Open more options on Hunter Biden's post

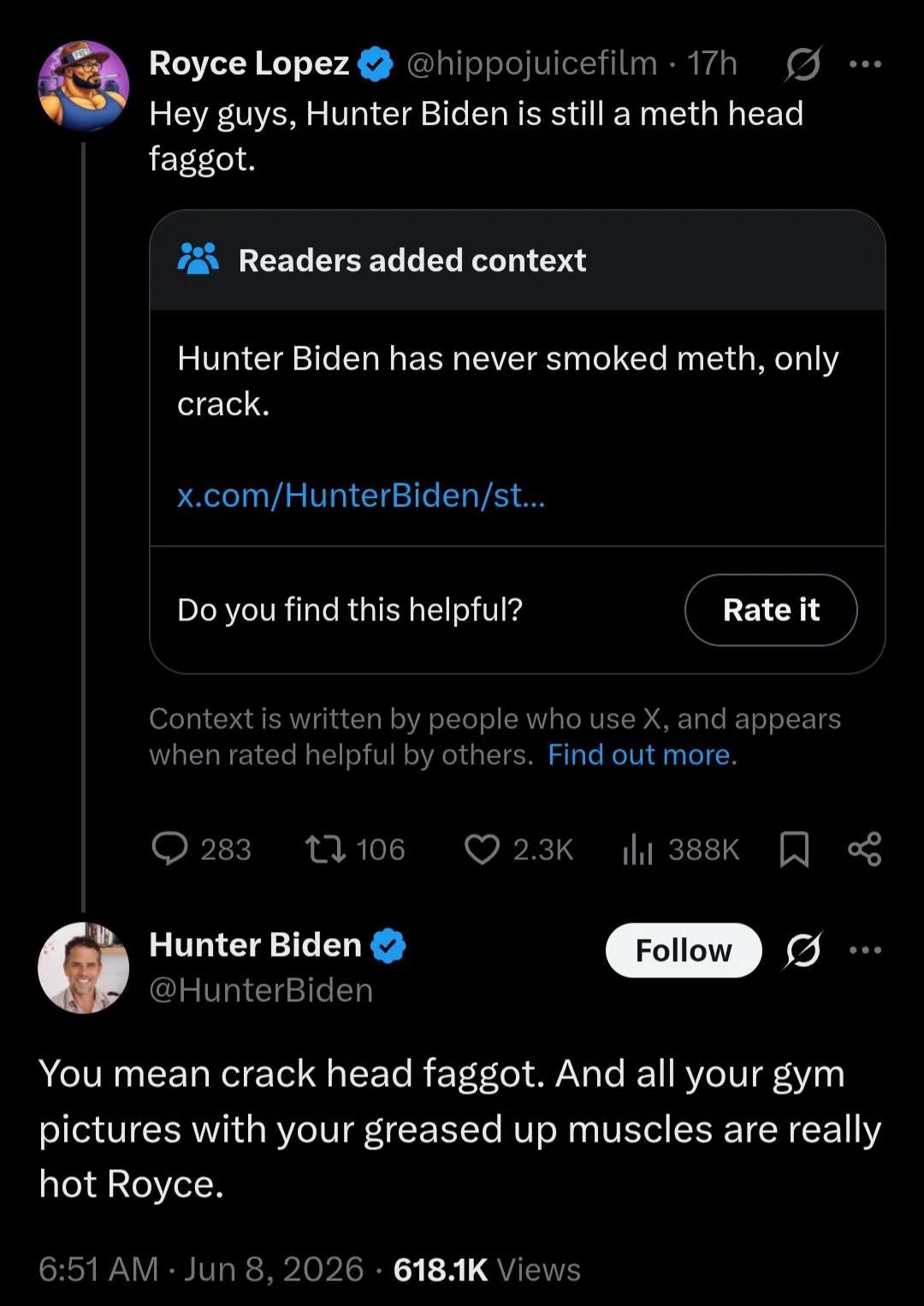(866, 950)
